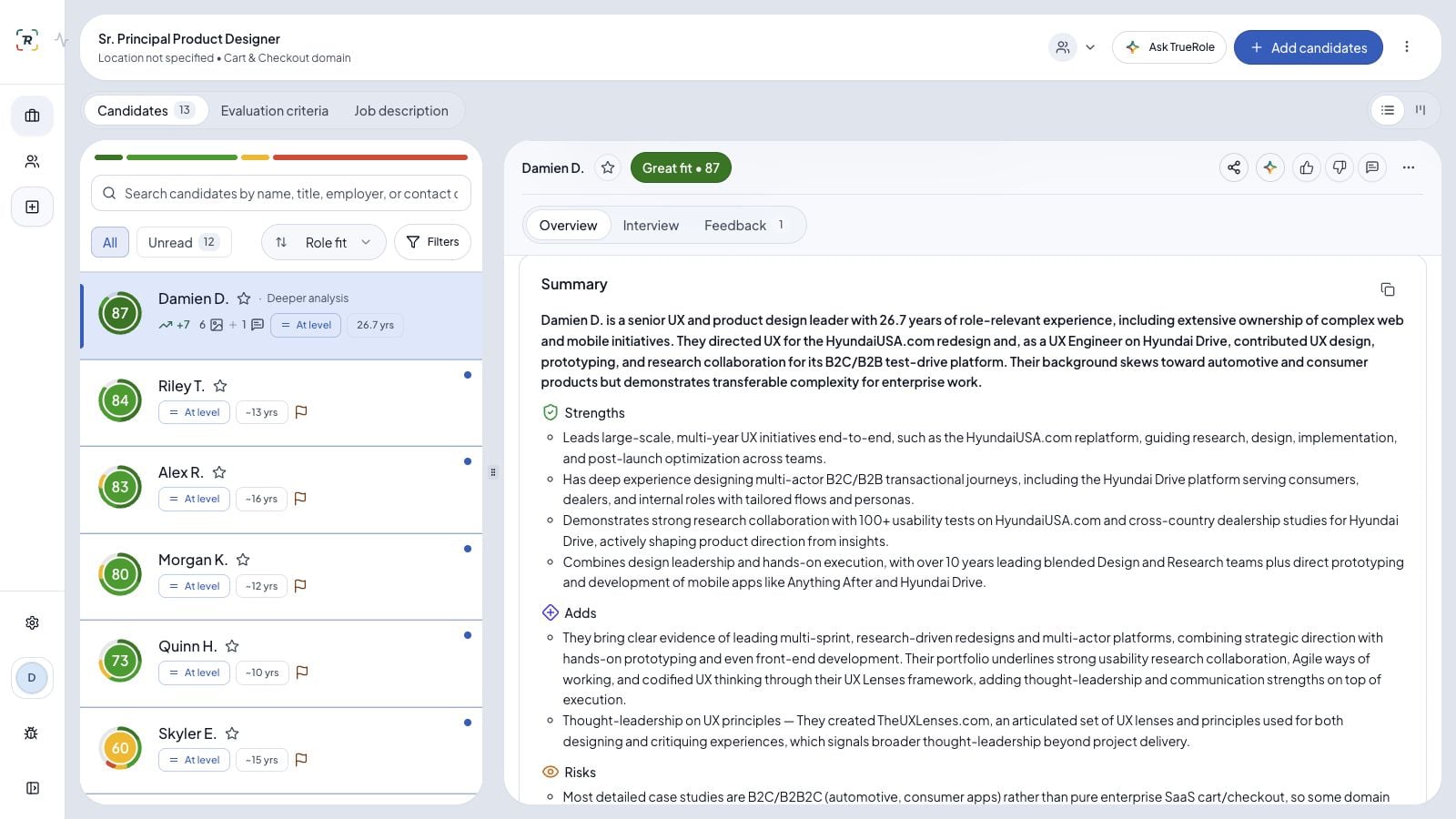The image size is (1456, 819).
Task: Share Damien D.'s profile
Action: pos(1233,167)
